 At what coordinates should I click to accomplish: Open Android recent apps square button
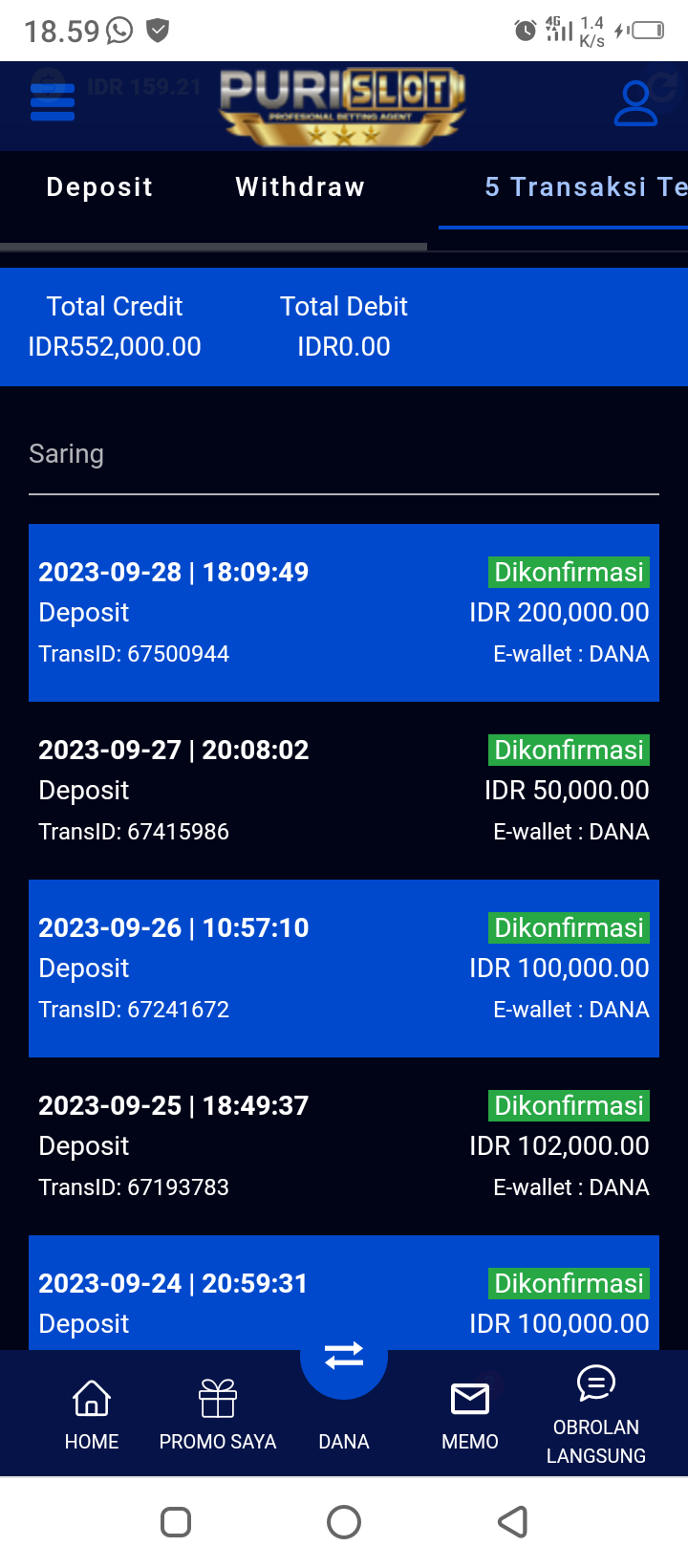(176, 1522)
